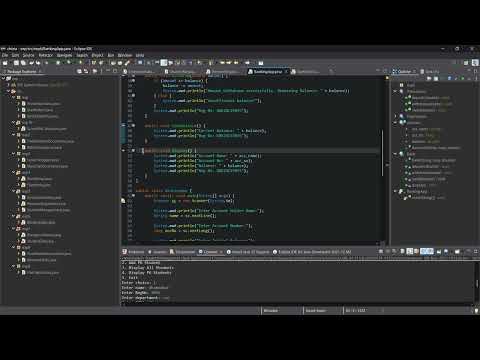Toggle the highlighted Mark Occurrences toolbar button
Viewport: 480px width, 360px height.
click(163, 63)
